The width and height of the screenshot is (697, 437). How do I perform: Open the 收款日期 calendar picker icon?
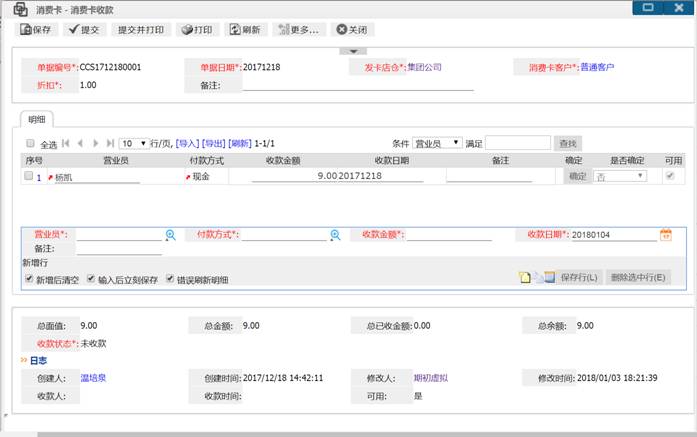point(665,235)
